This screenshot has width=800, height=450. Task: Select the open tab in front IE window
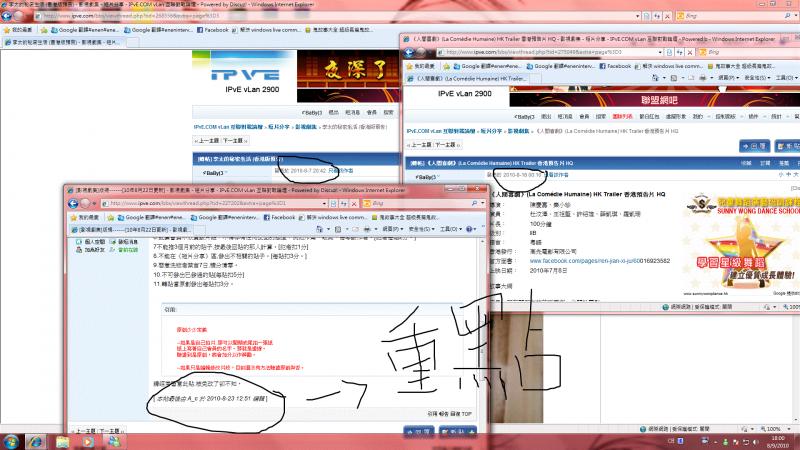click(132, 230)
